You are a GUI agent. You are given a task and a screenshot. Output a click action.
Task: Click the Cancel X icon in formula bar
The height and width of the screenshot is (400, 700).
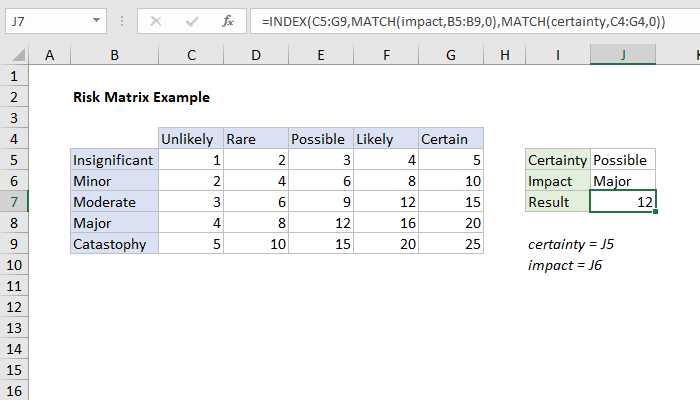click(157, 20)
